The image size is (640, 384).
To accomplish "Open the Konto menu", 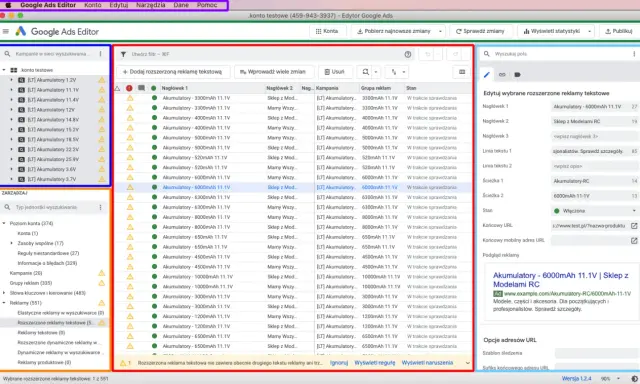I will (93, 5).
